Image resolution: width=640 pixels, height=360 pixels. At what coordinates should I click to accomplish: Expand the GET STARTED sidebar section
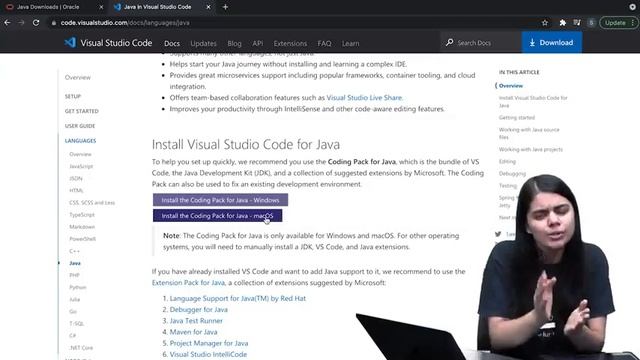[82, 111]
